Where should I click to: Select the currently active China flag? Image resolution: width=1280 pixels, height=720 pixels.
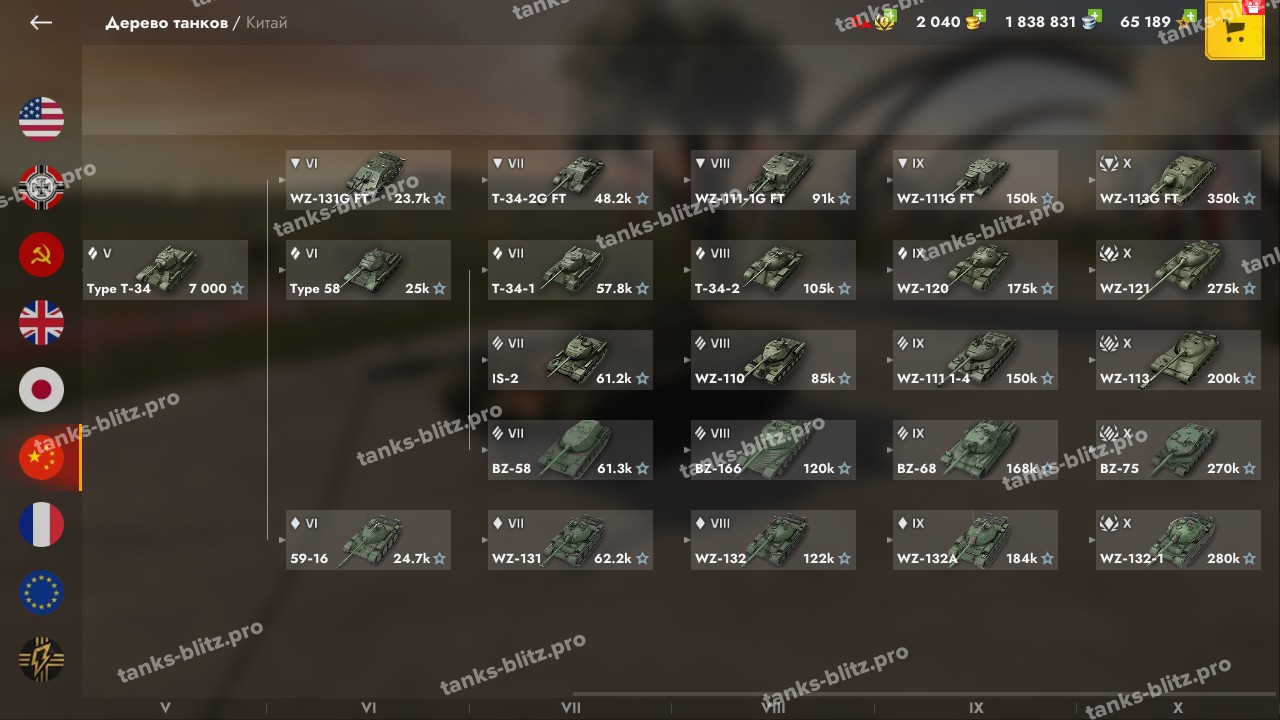pyautogui.click(x=41, y=458)
